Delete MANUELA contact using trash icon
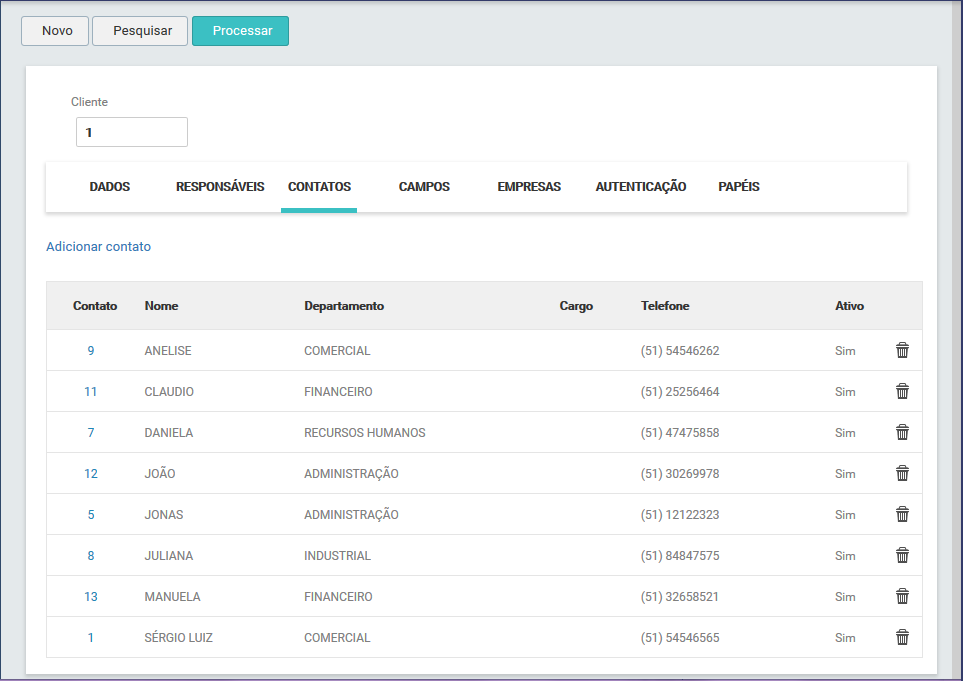 point(902,596)
